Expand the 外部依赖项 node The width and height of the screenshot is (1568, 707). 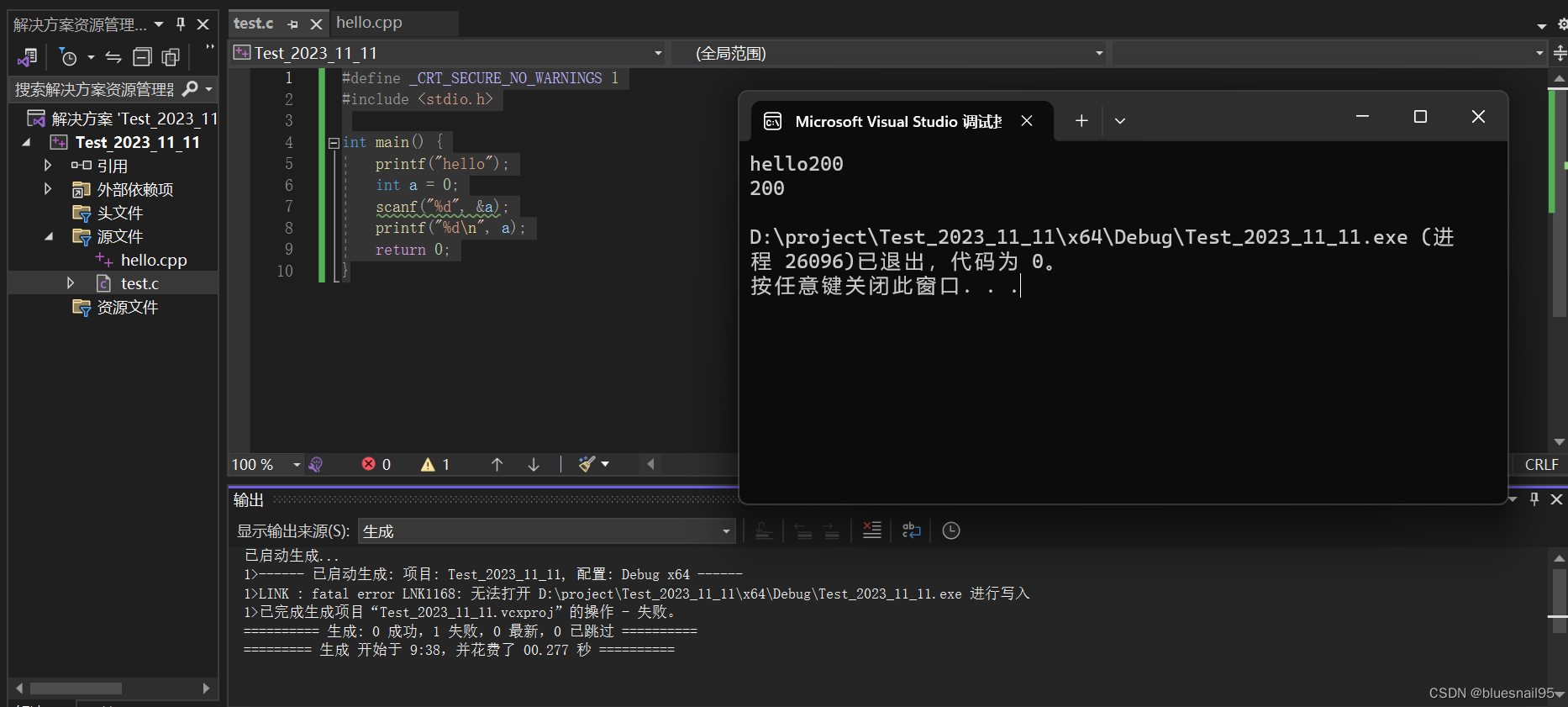tap(48, 189)
